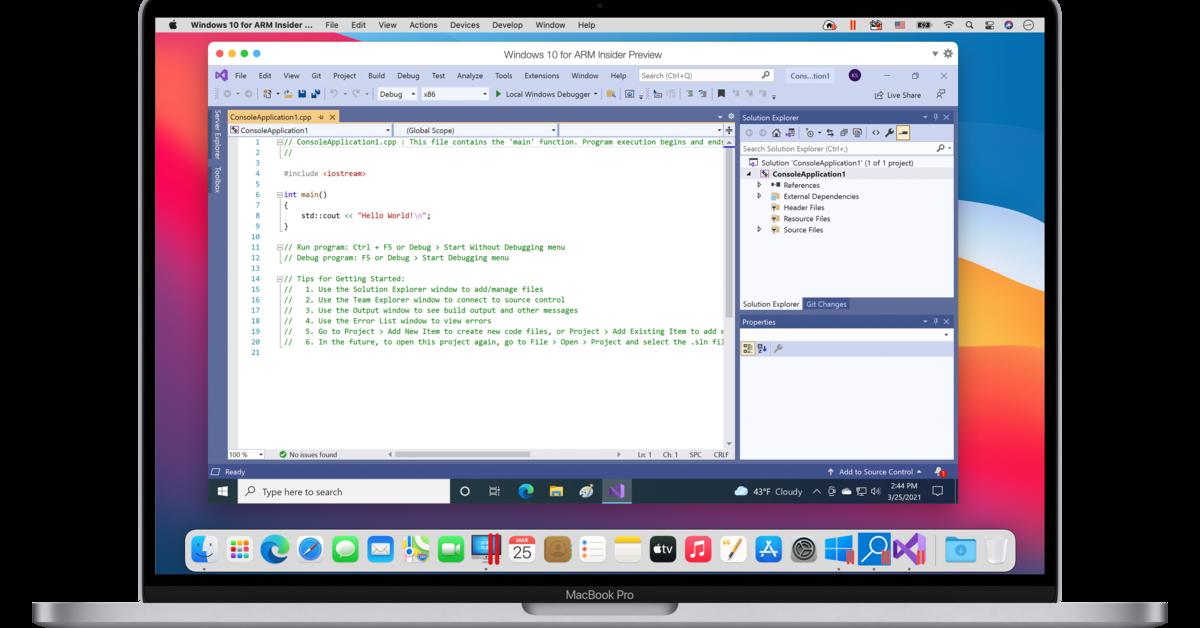The width and height of the screenshot is (1200, 628).
Task: Click Collapse All in Solution Explorer
Action: (844, 132)
